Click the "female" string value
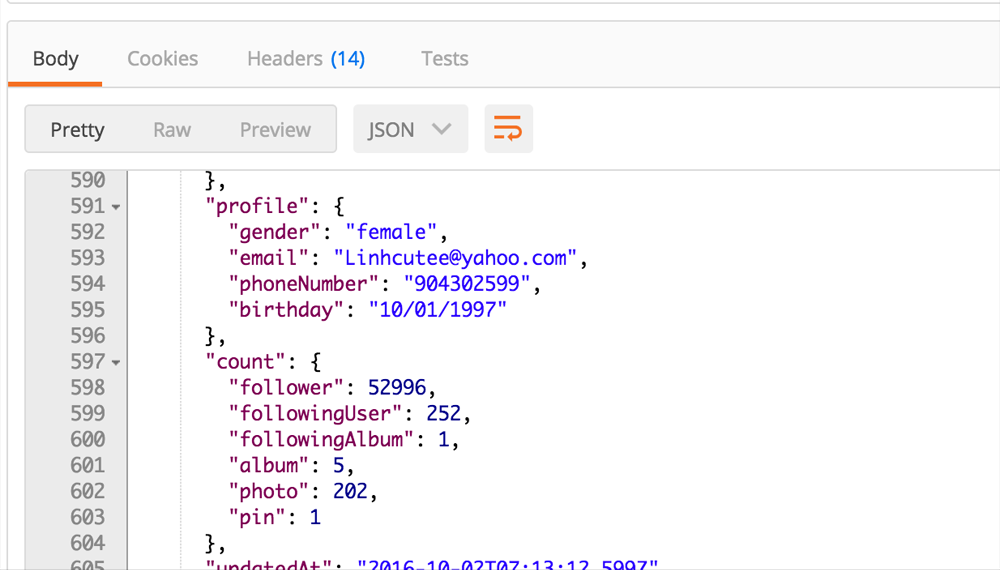The image size is (1000, 570). [x=391, y=232]
